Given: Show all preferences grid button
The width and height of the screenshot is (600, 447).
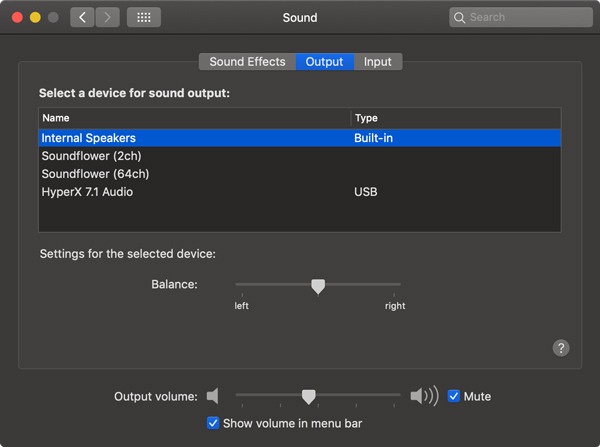Looking at the screenshot, I should point(144,17).
